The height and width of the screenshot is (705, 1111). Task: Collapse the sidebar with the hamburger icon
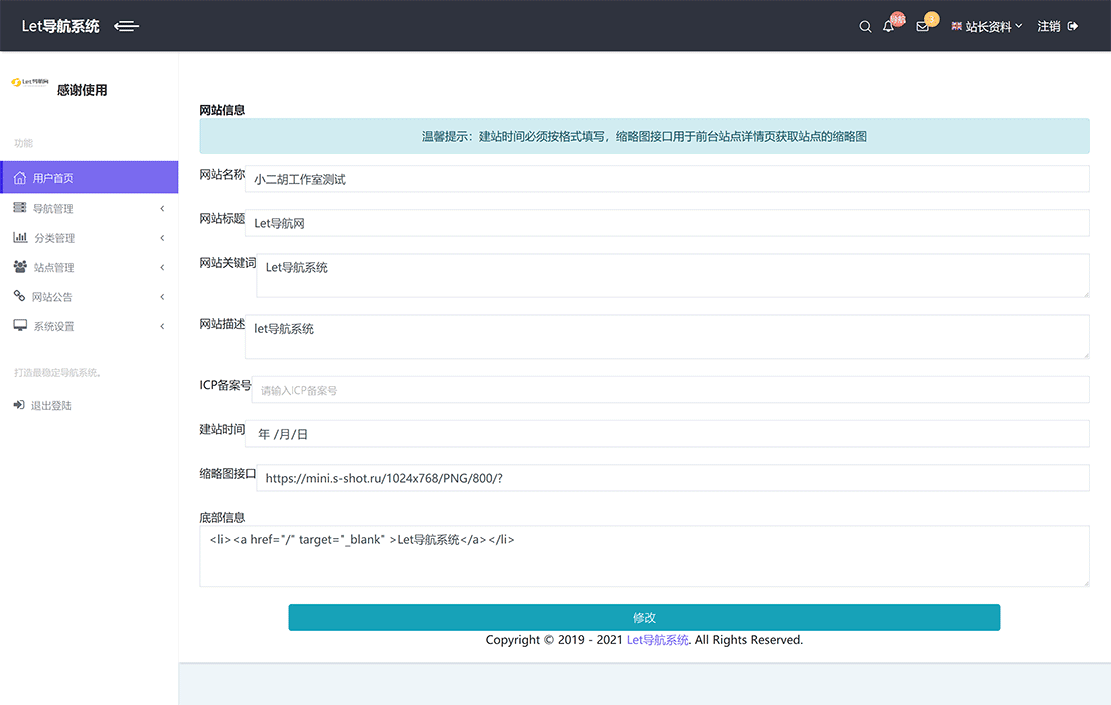[126, 27]
